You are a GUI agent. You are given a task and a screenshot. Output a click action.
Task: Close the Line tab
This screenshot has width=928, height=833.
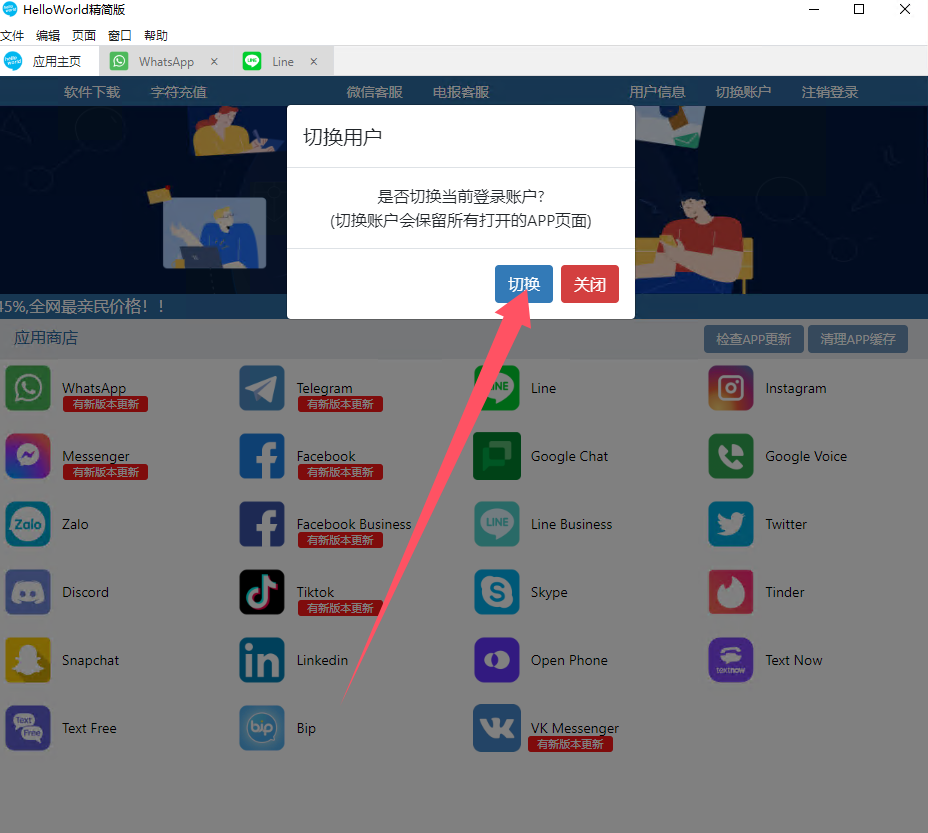[x=314, y=62]
